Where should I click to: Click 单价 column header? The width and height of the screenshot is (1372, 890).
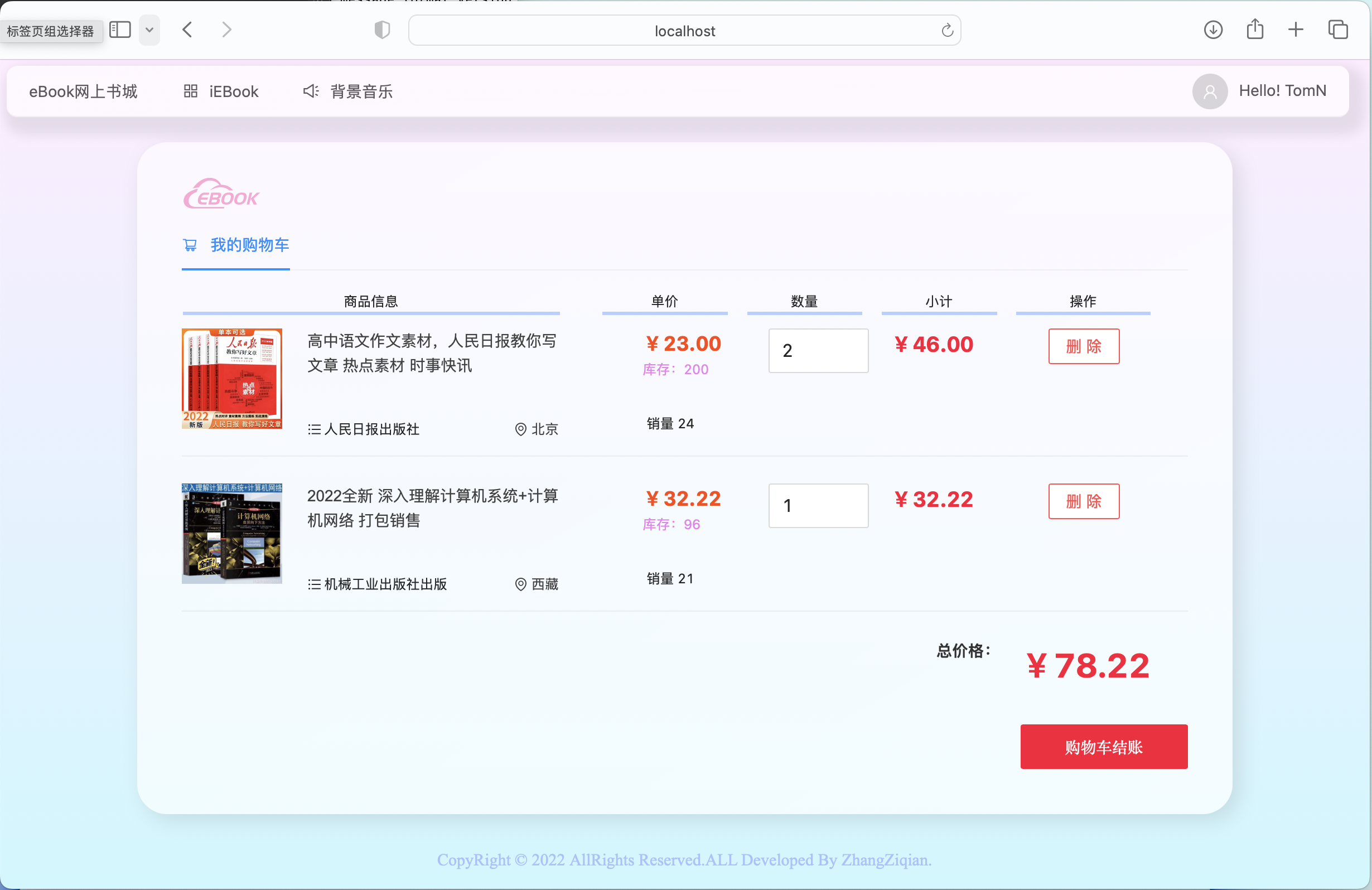coord(664,301)
